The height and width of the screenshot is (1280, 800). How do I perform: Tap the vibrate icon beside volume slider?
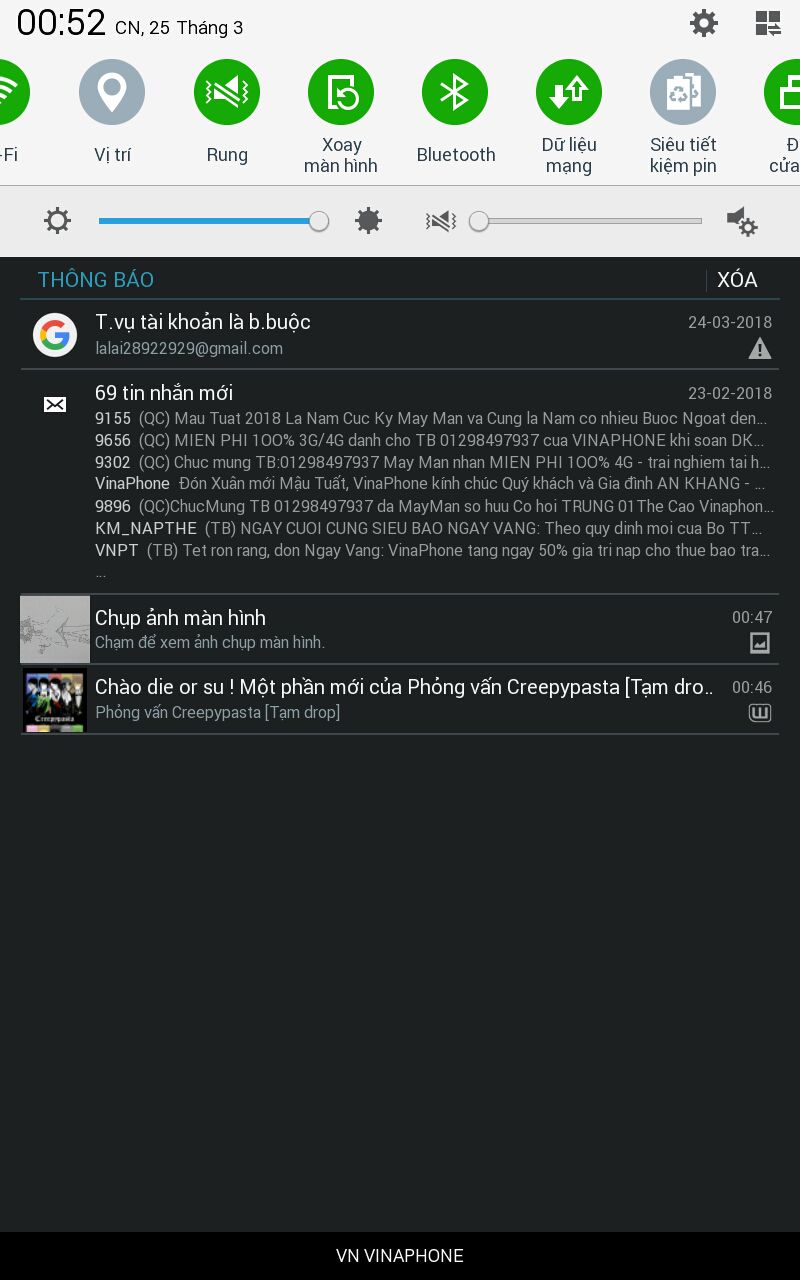441,221
